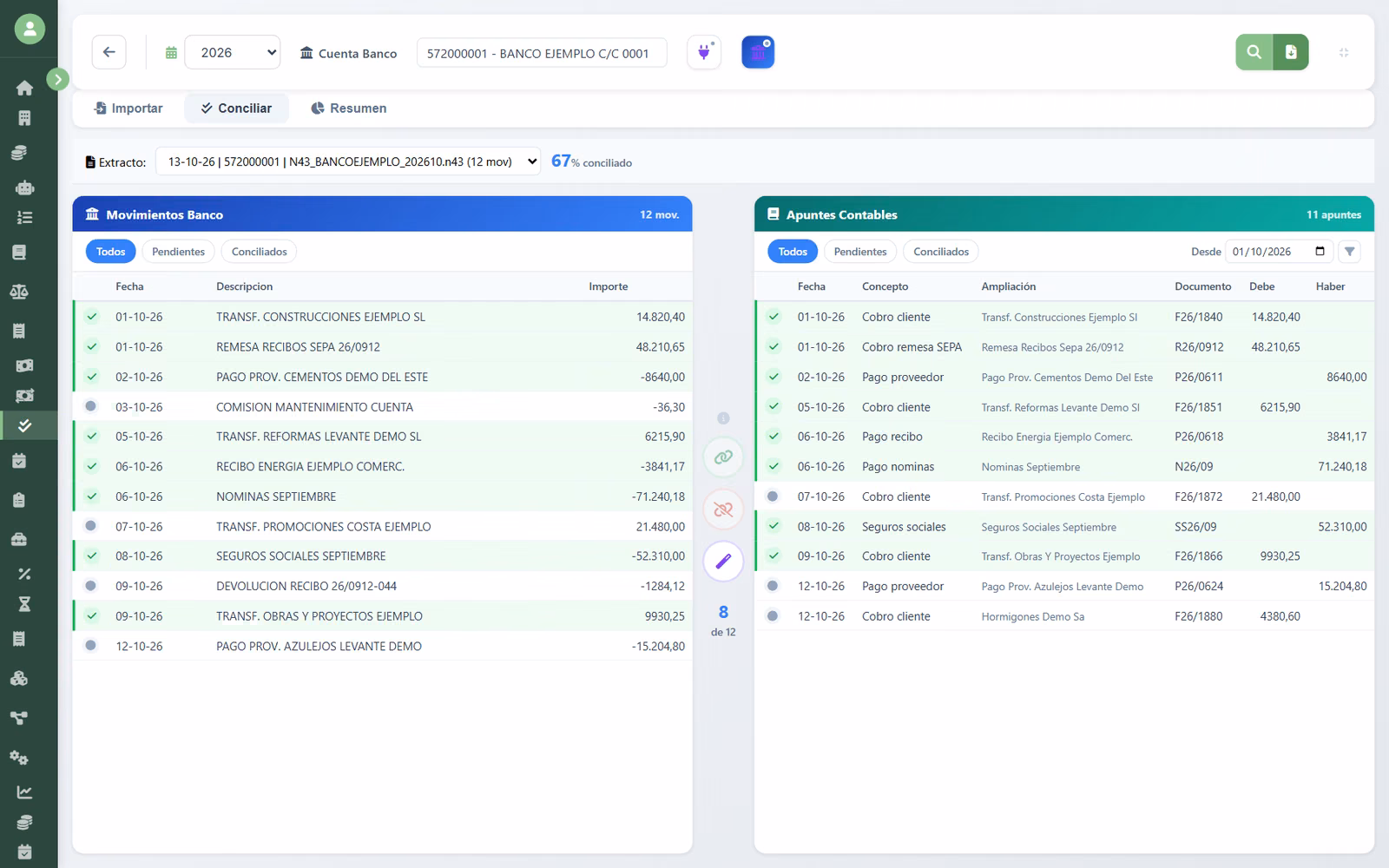Filter Apuntes Contables by Conciliados
1389x868 pixels.
coord(941,252)
